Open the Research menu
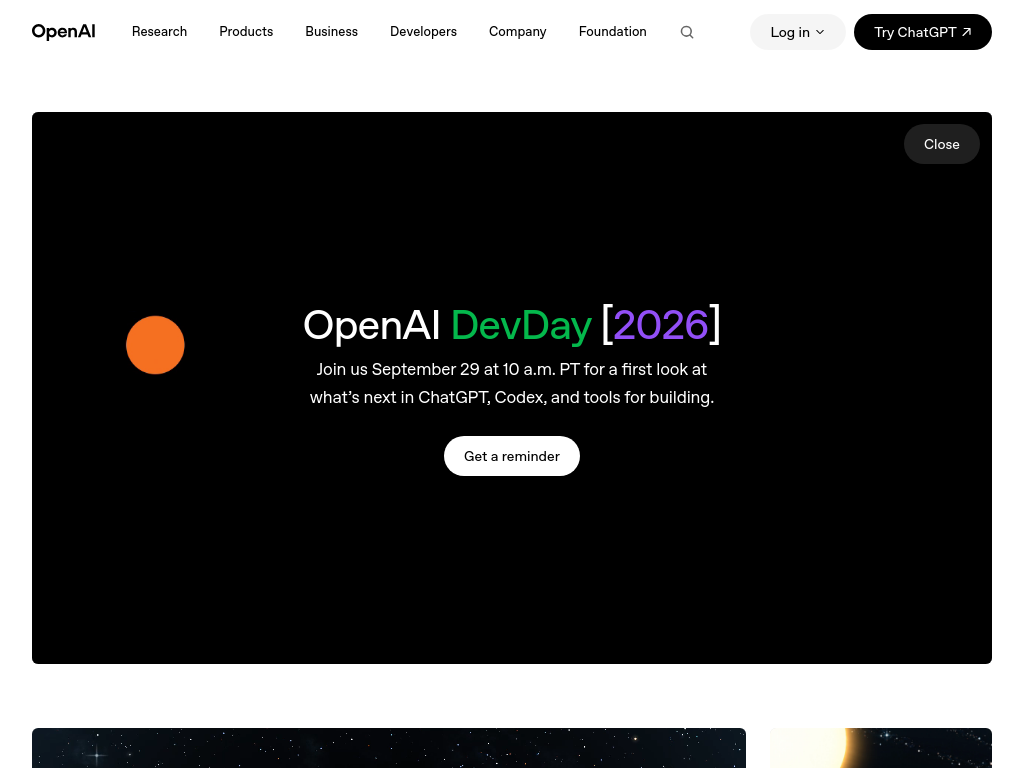The width and height of the screenshot is (1024, 768). [x=159, y=31]
